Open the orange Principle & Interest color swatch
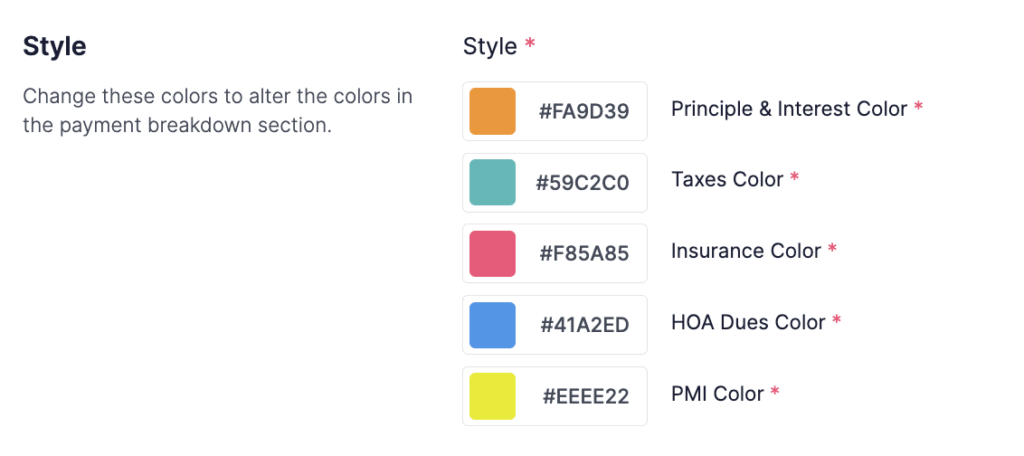Viewport: 1024px width, 456px height. tap(492, 111)
